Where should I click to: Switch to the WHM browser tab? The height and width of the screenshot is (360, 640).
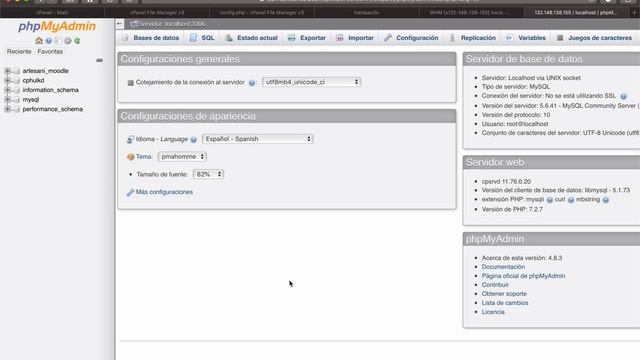click(x=471, y=13)
